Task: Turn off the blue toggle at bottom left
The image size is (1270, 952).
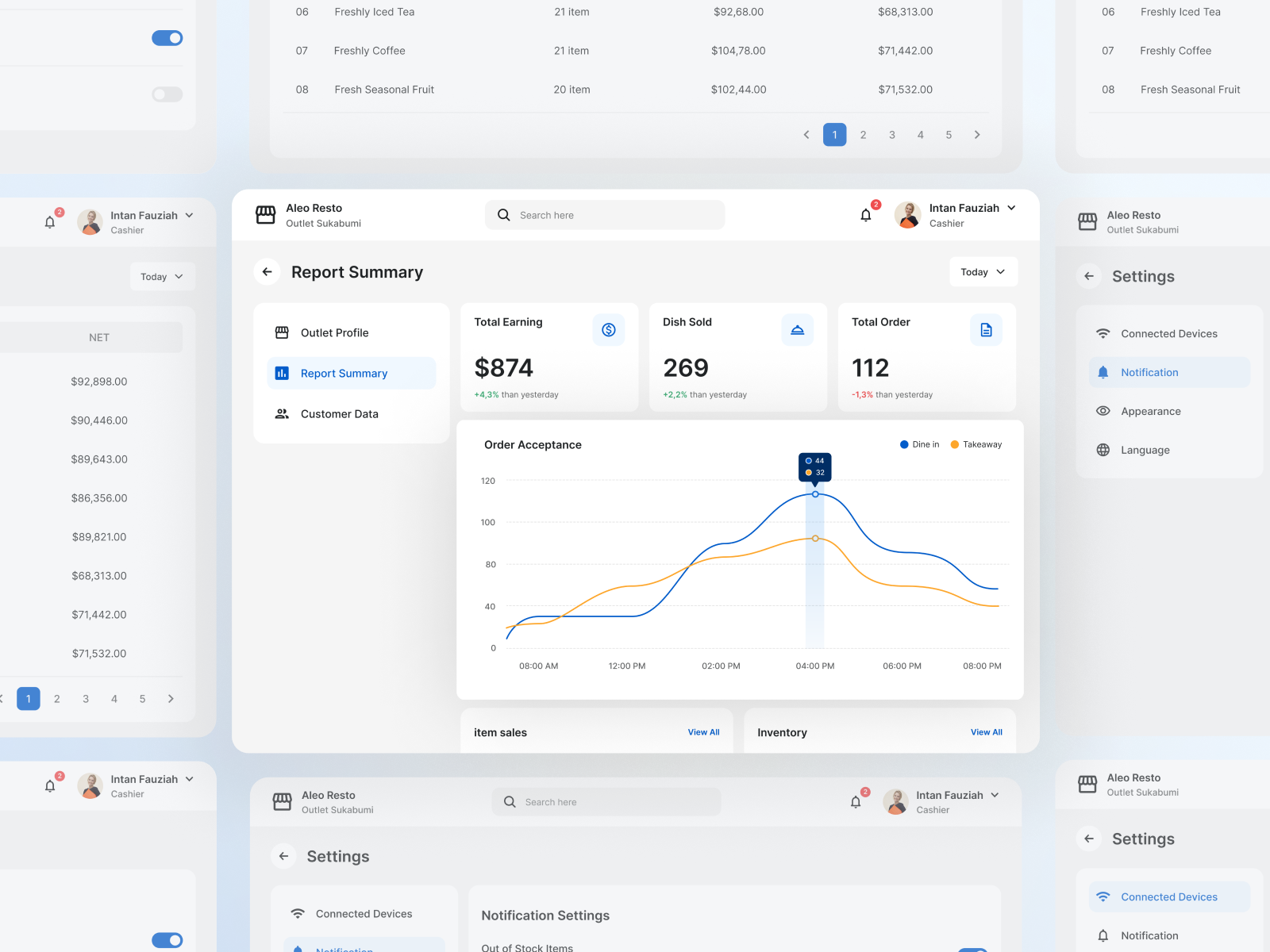Action: tap(167, 940)
